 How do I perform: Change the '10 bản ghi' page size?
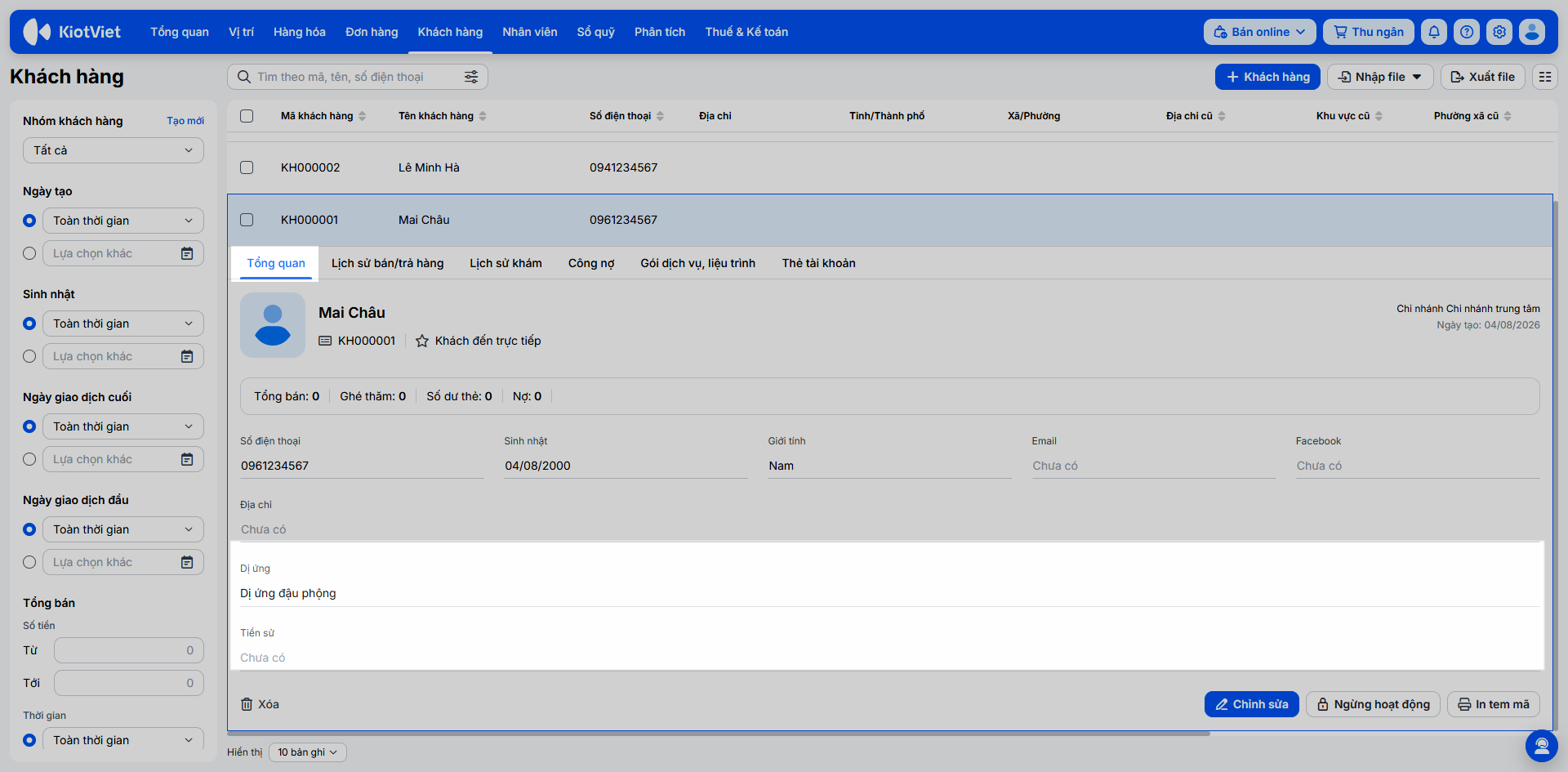pos(308,752)
